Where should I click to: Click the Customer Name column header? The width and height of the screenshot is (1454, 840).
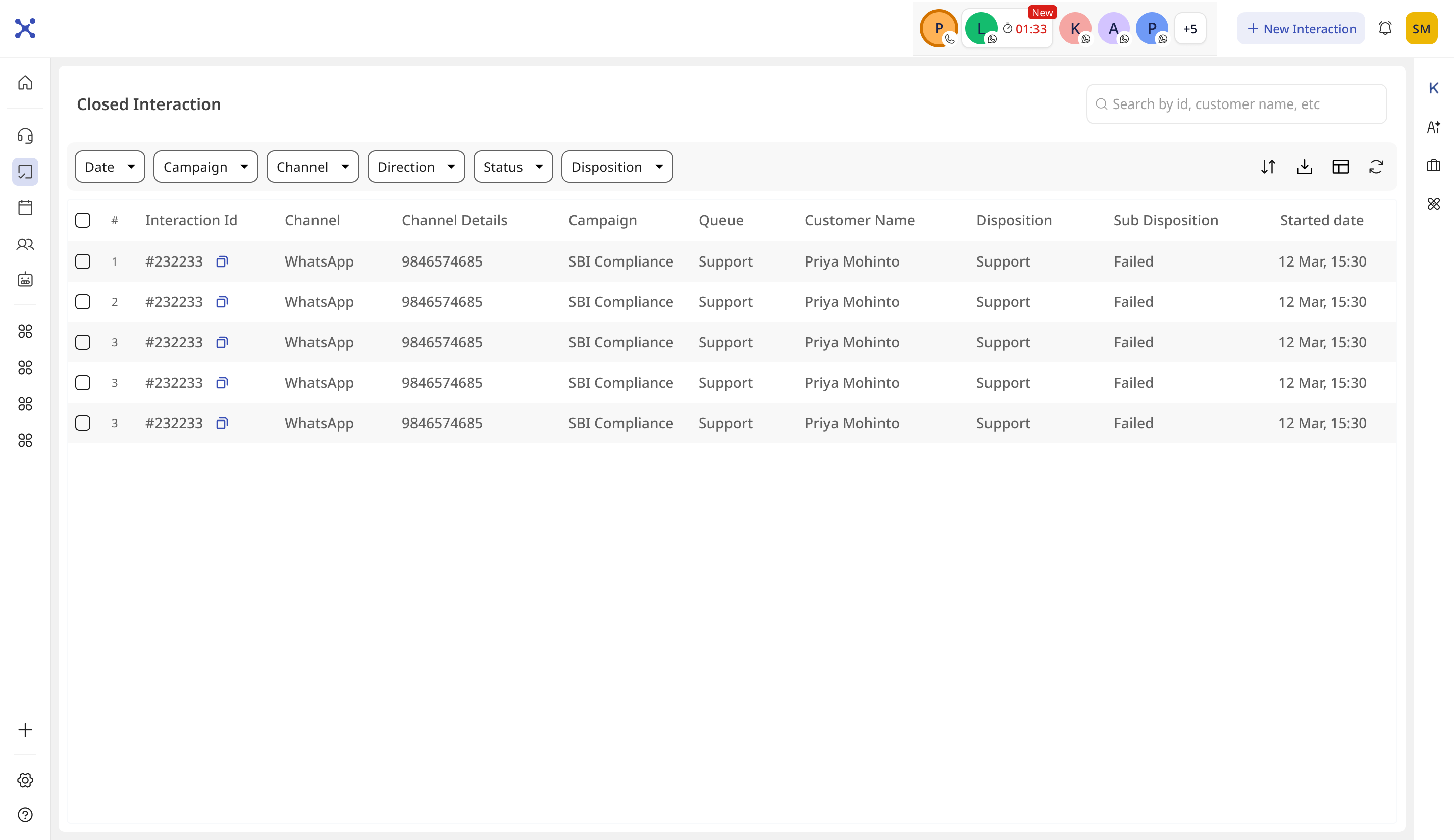(x=860, y=220)
